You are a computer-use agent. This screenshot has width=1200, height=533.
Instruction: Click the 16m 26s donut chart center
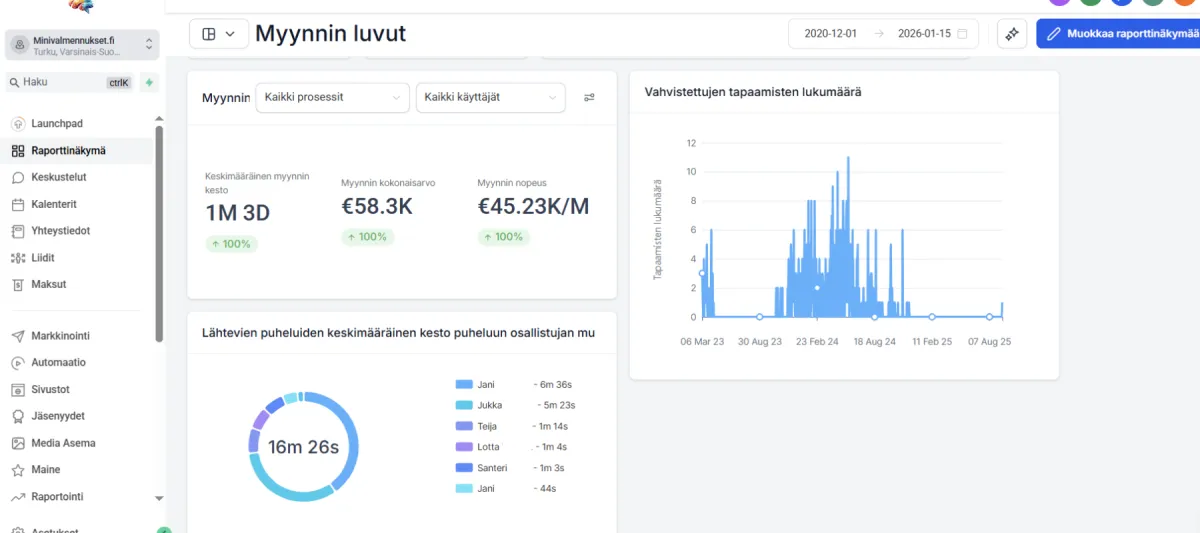point(303,447)
